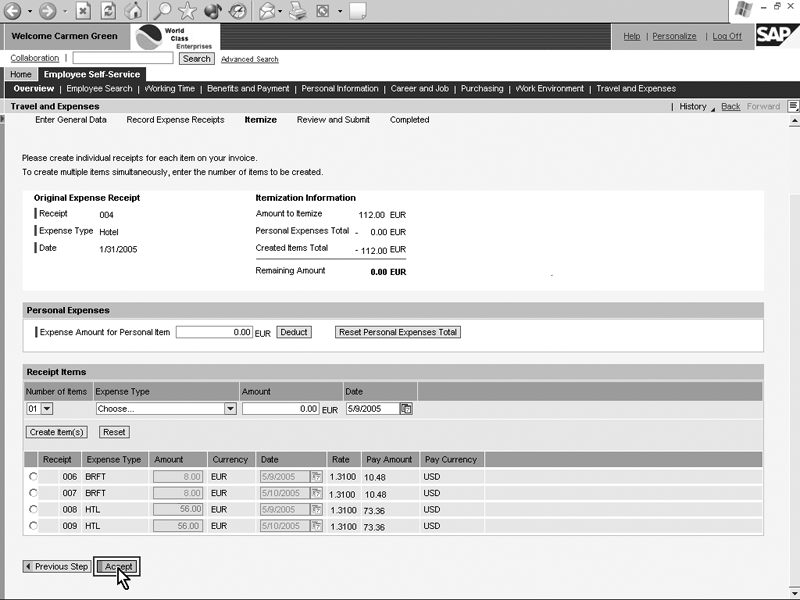
Task: Click the browser Stop icon
Action: click(x=83, y=11)
